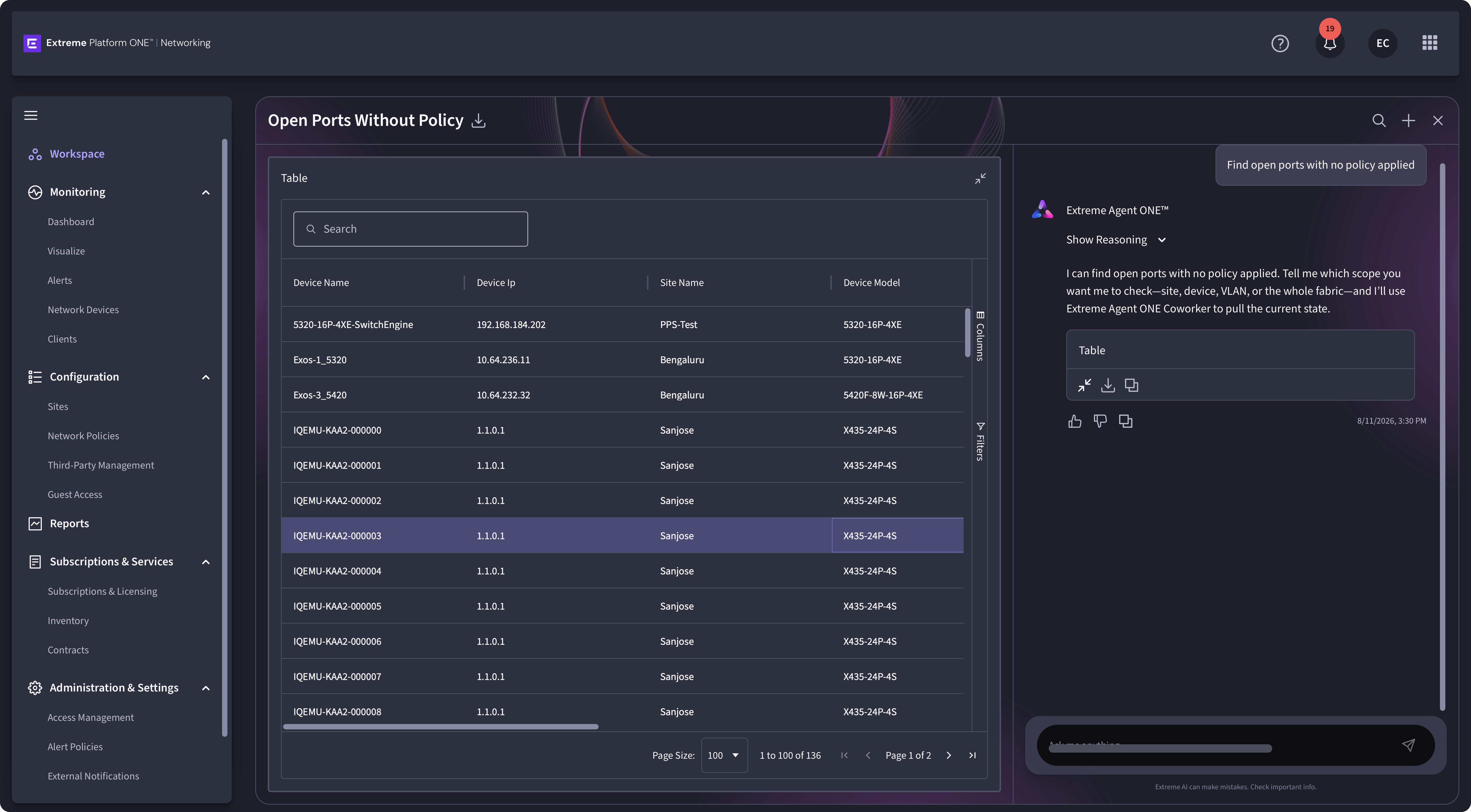This screenshot has height=812, width=1471.
Task: Start a new chat with plus icon
Action: [x=1408, y=121]
